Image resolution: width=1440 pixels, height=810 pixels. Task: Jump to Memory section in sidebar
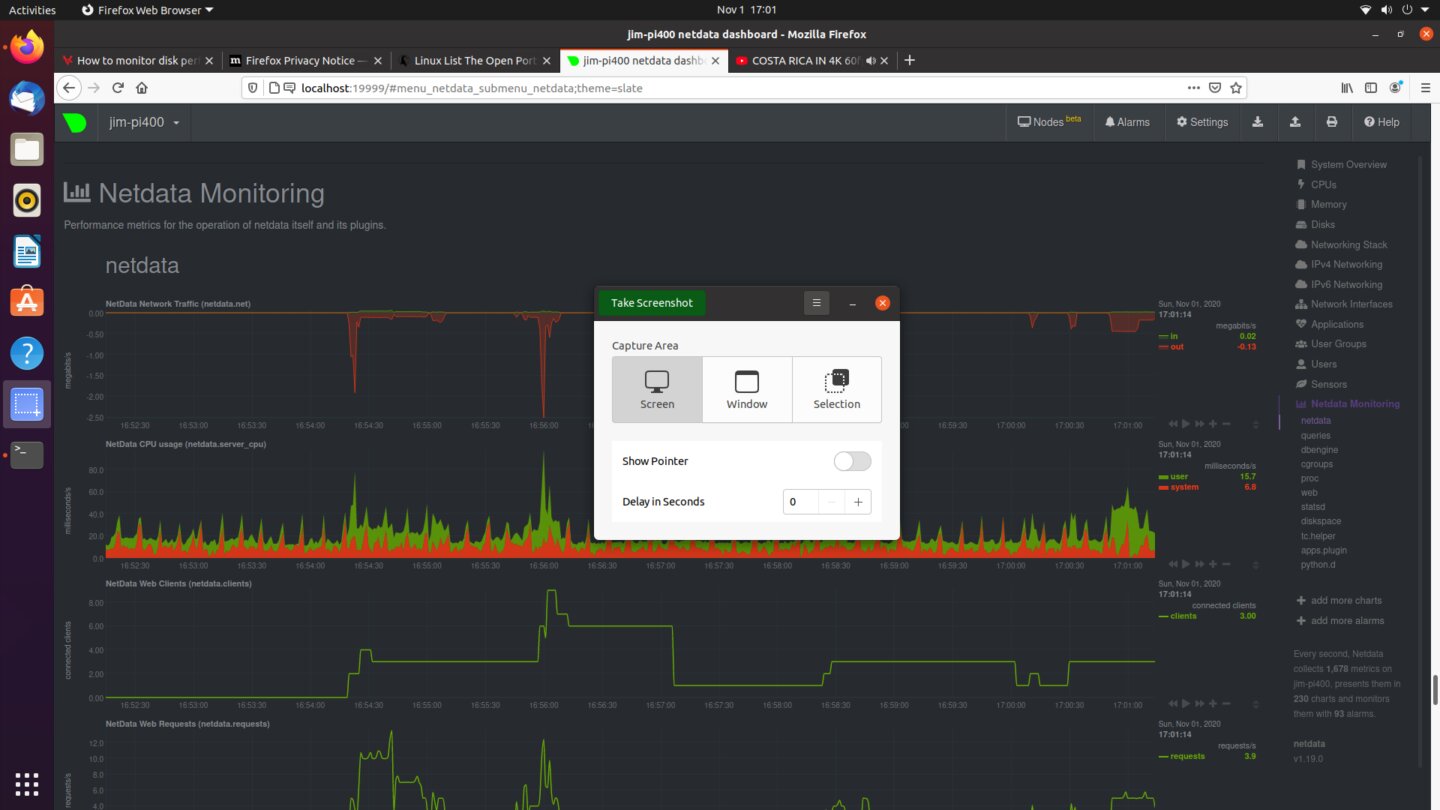(x=1321, y=204)
